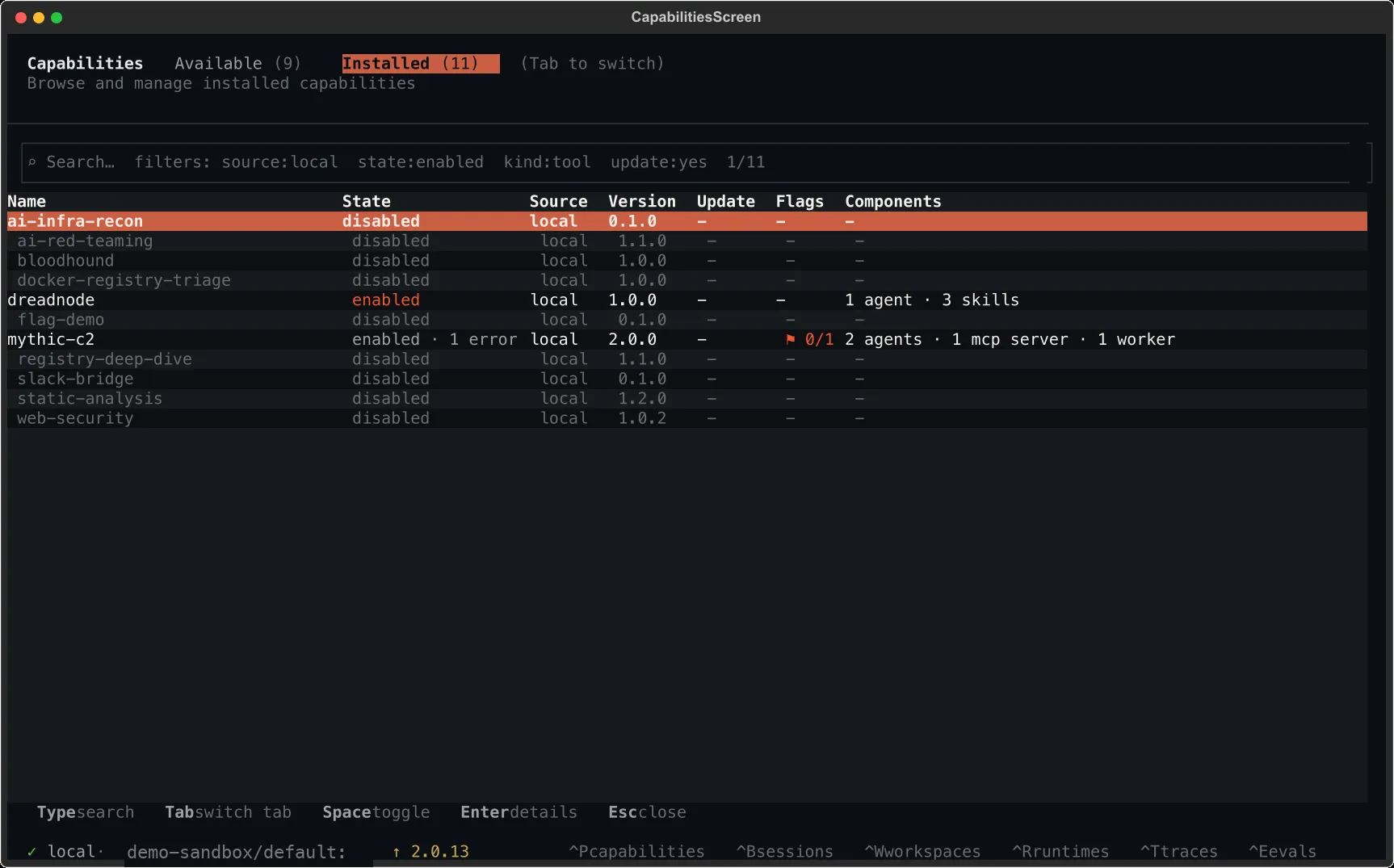Select the static-analysis row
Screen dimensions: 1394x868
(687, 399)
